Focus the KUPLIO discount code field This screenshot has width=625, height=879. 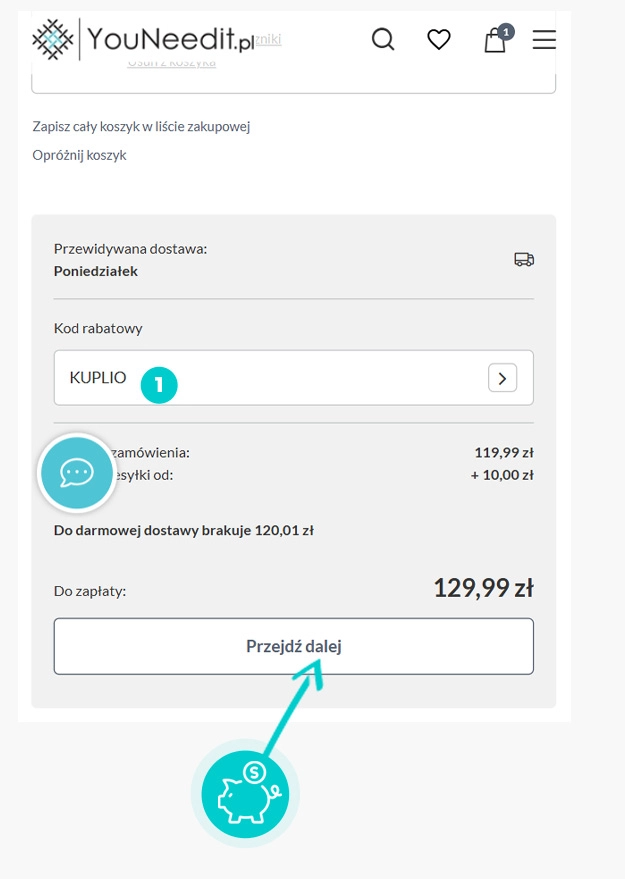click(300, 378)
